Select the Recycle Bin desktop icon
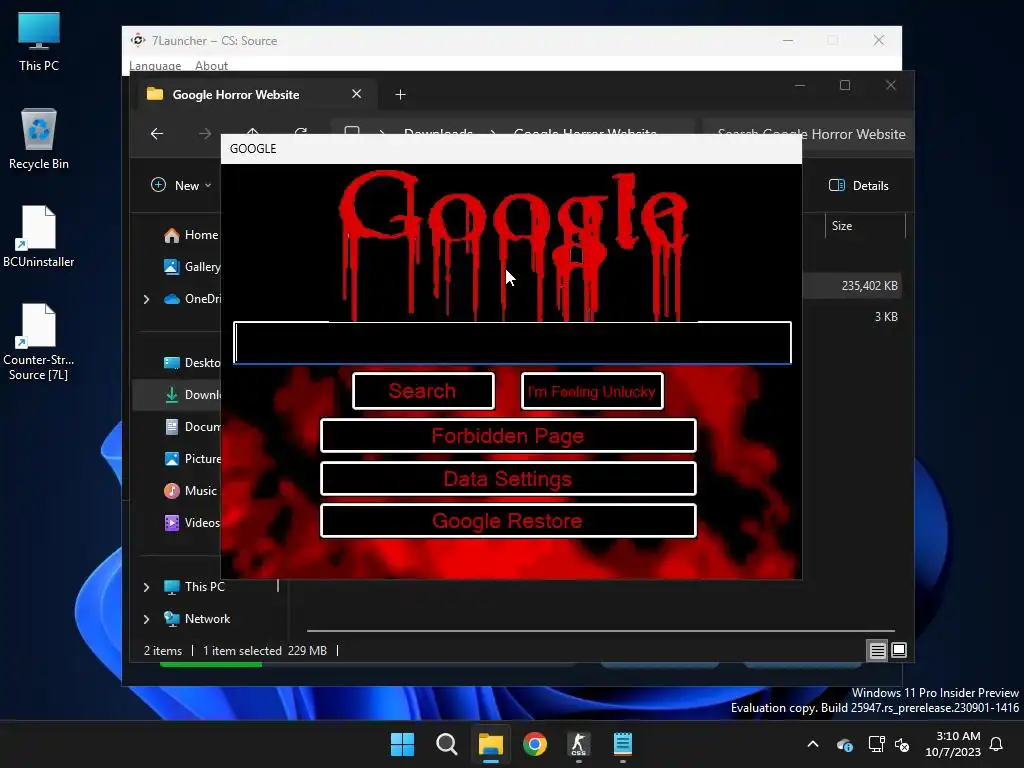Screen dimensions: 1024x768 [x=39, y=139]
